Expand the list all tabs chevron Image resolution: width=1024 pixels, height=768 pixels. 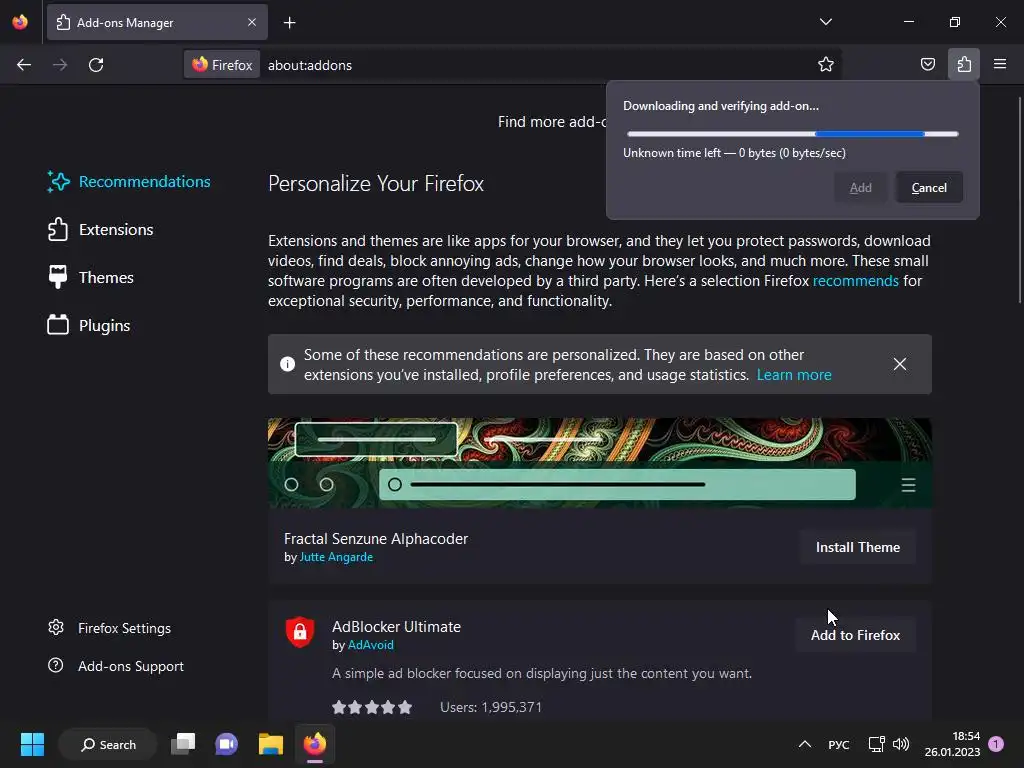click(x=825, y=22)
